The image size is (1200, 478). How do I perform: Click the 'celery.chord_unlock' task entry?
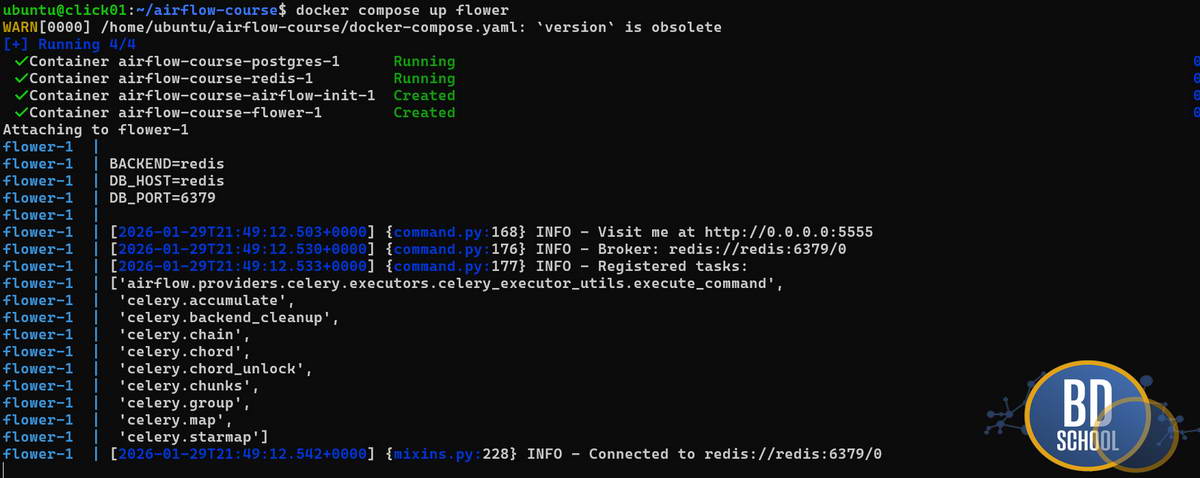pos(215,369)
